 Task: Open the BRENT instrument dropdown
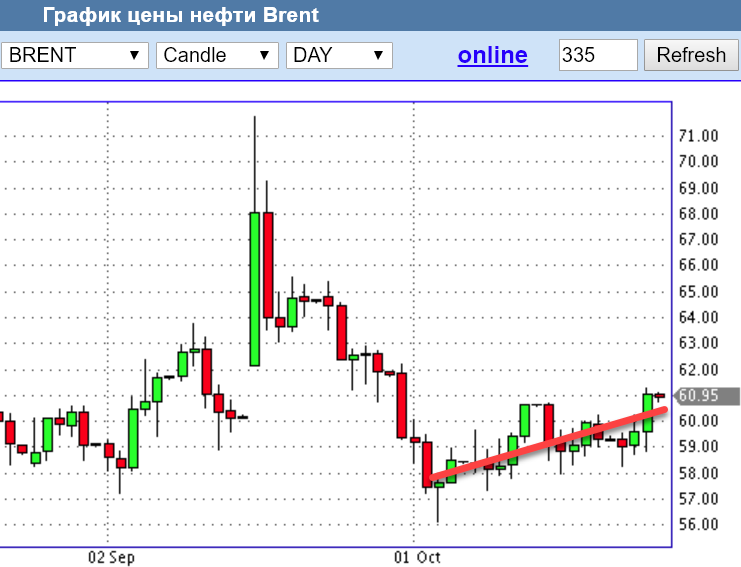click(75, 55)
